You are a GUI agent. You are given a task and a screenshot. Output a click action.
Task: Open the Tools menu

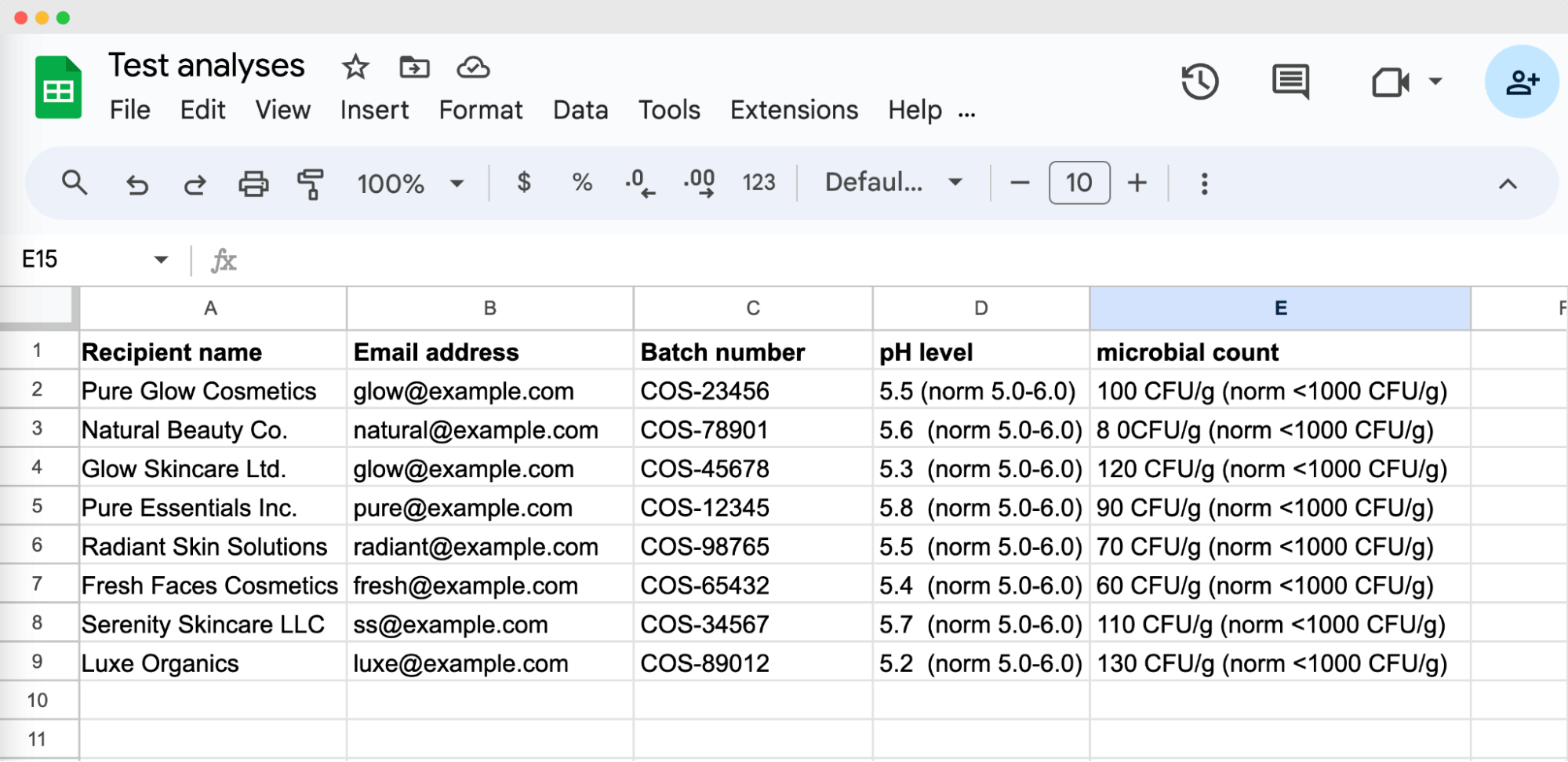(x=669, y=110)
